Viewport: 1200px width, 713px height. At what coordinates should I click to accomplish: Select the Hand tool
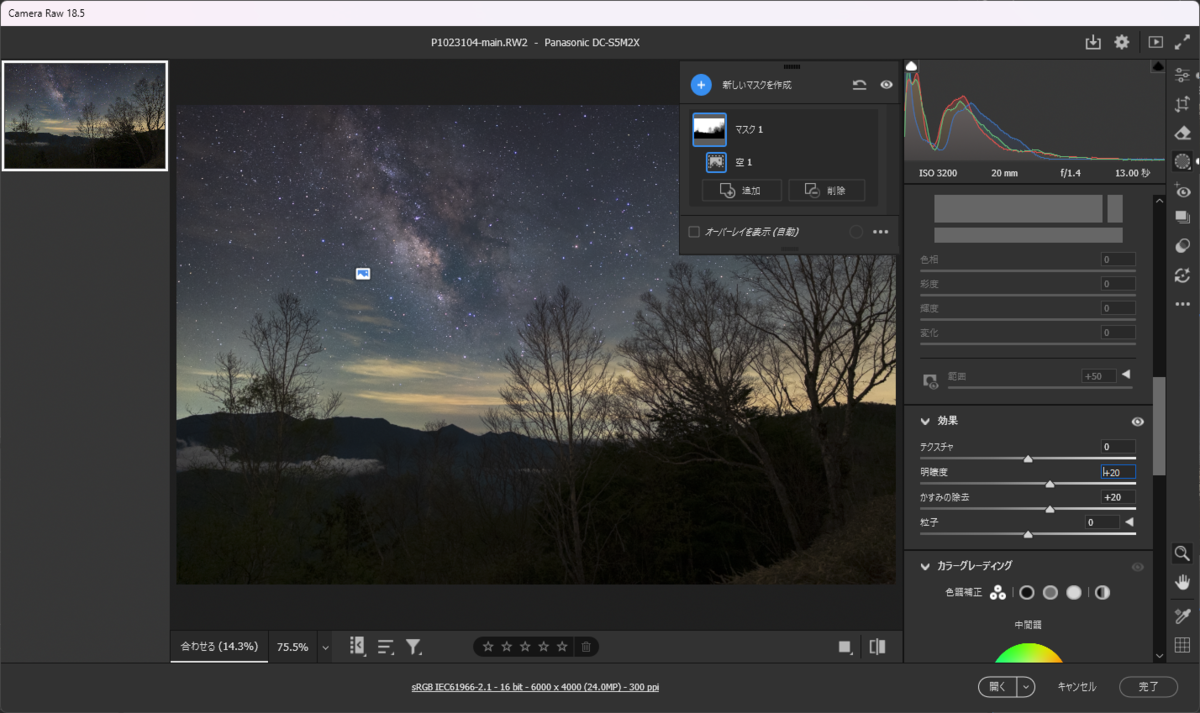tap(1182, 582)
